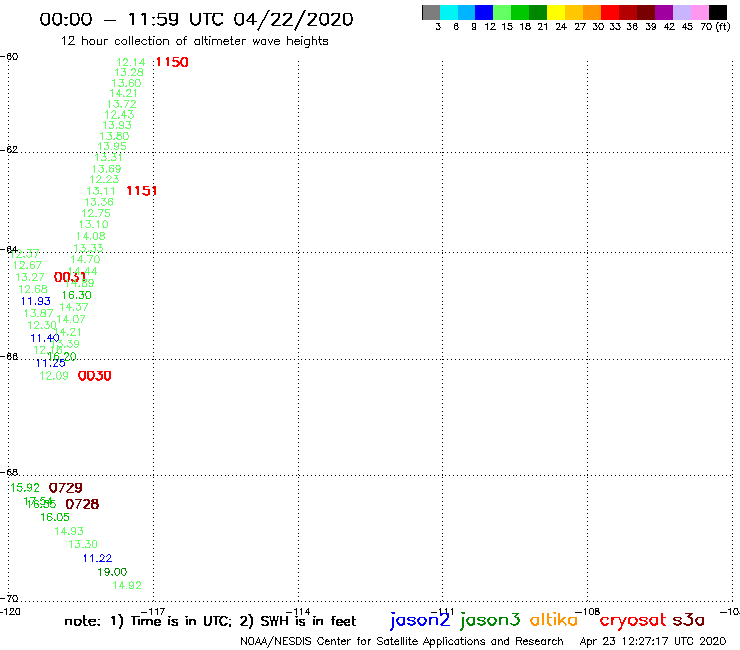Click the value 14.92
The width and height of the screenshot is (740, 650).
coord(127,585)
